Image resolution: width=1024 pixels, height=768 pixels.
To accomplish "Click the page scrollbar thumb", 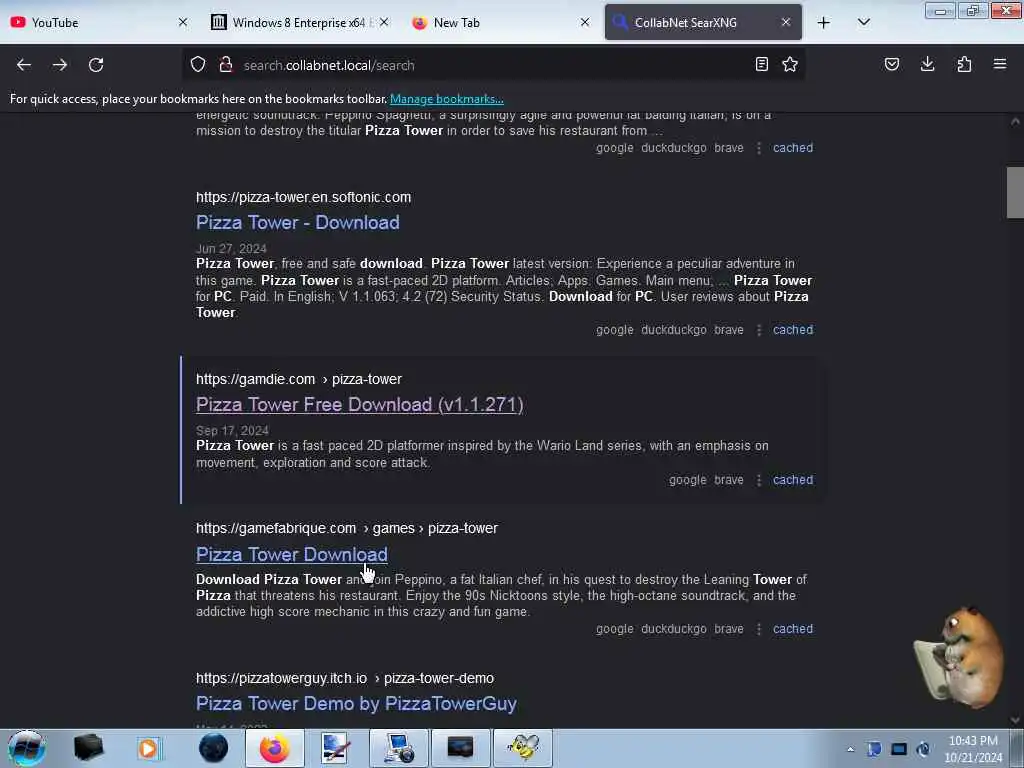I will click(1015, 193).
